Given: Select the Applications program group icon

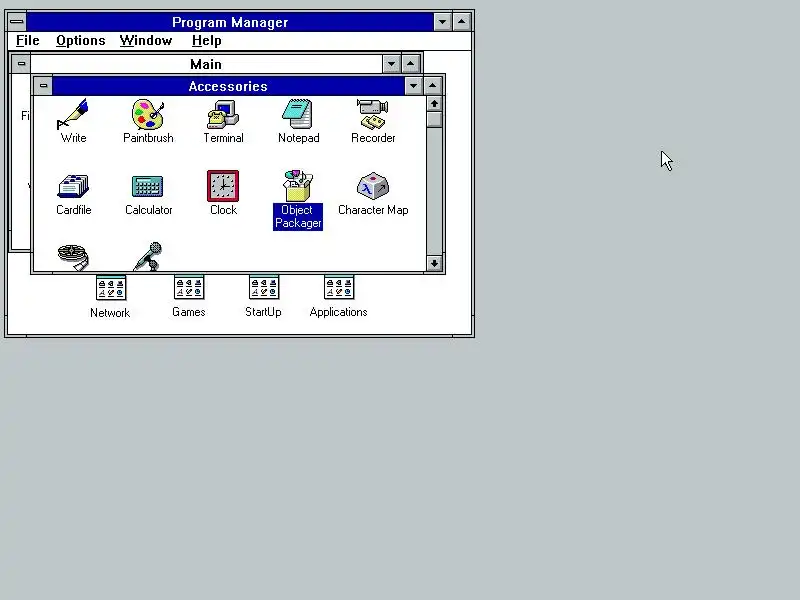Looking at the screenshot, I should point(339,287).
